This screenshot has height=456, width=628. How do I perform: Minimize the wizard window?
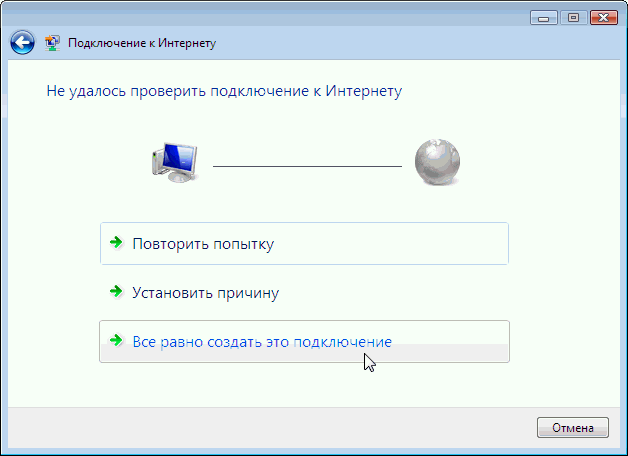(x=543, y=18)
